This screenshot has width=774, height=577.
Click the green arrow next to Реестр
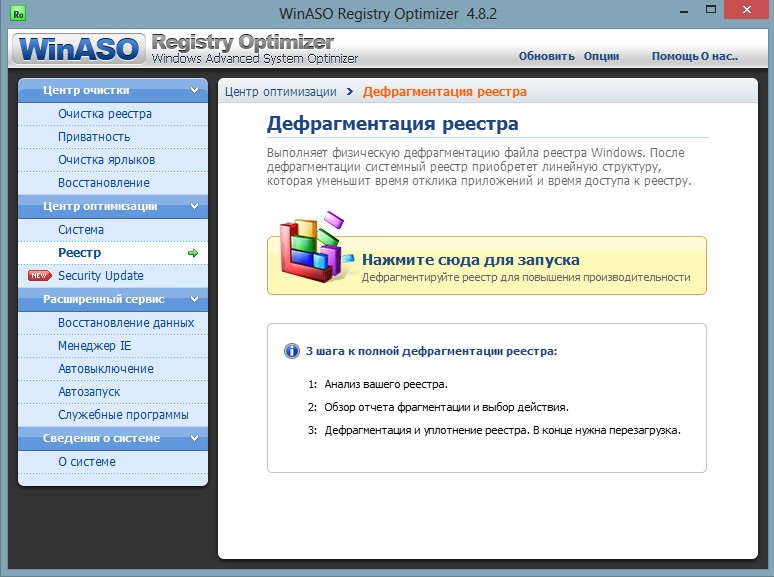(193, 253)
